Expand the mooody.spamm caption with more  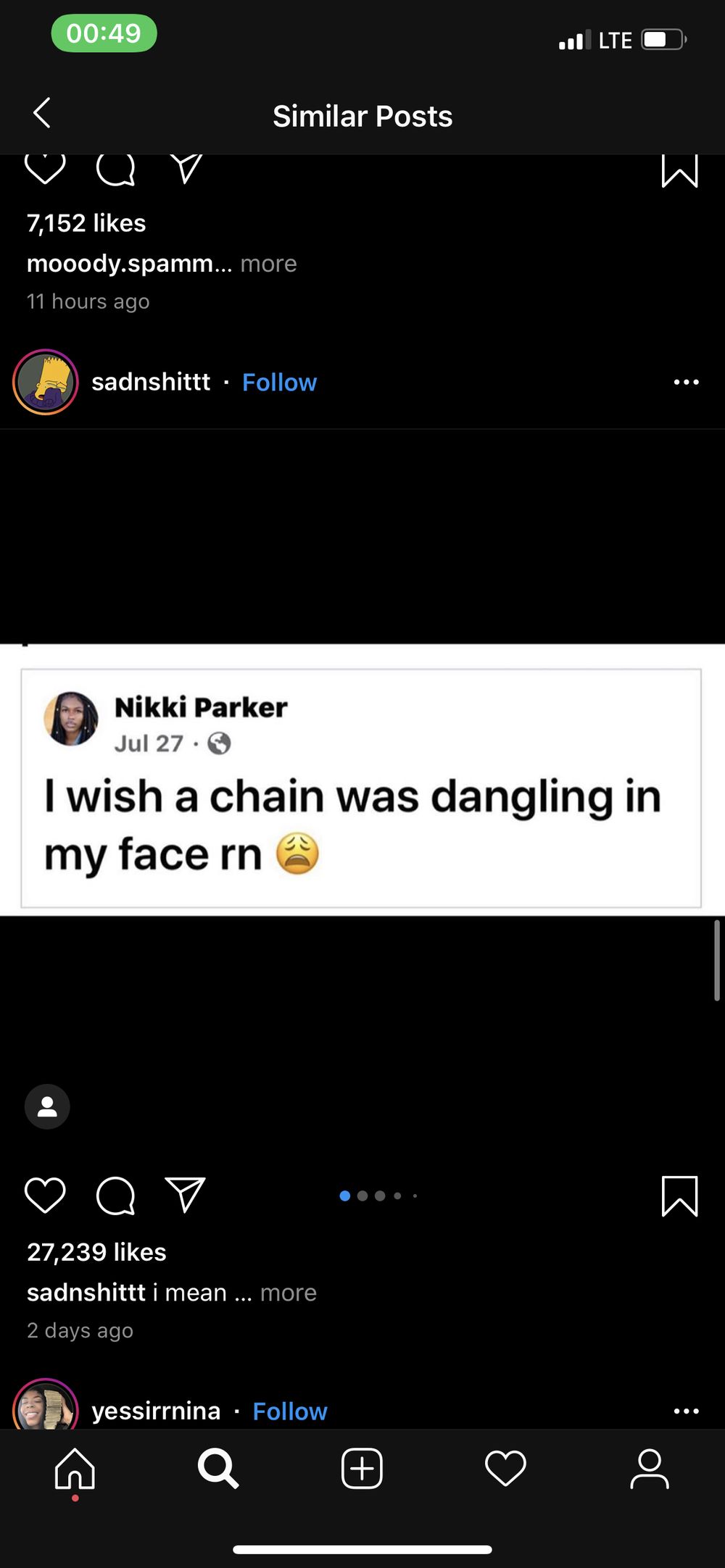268,263
